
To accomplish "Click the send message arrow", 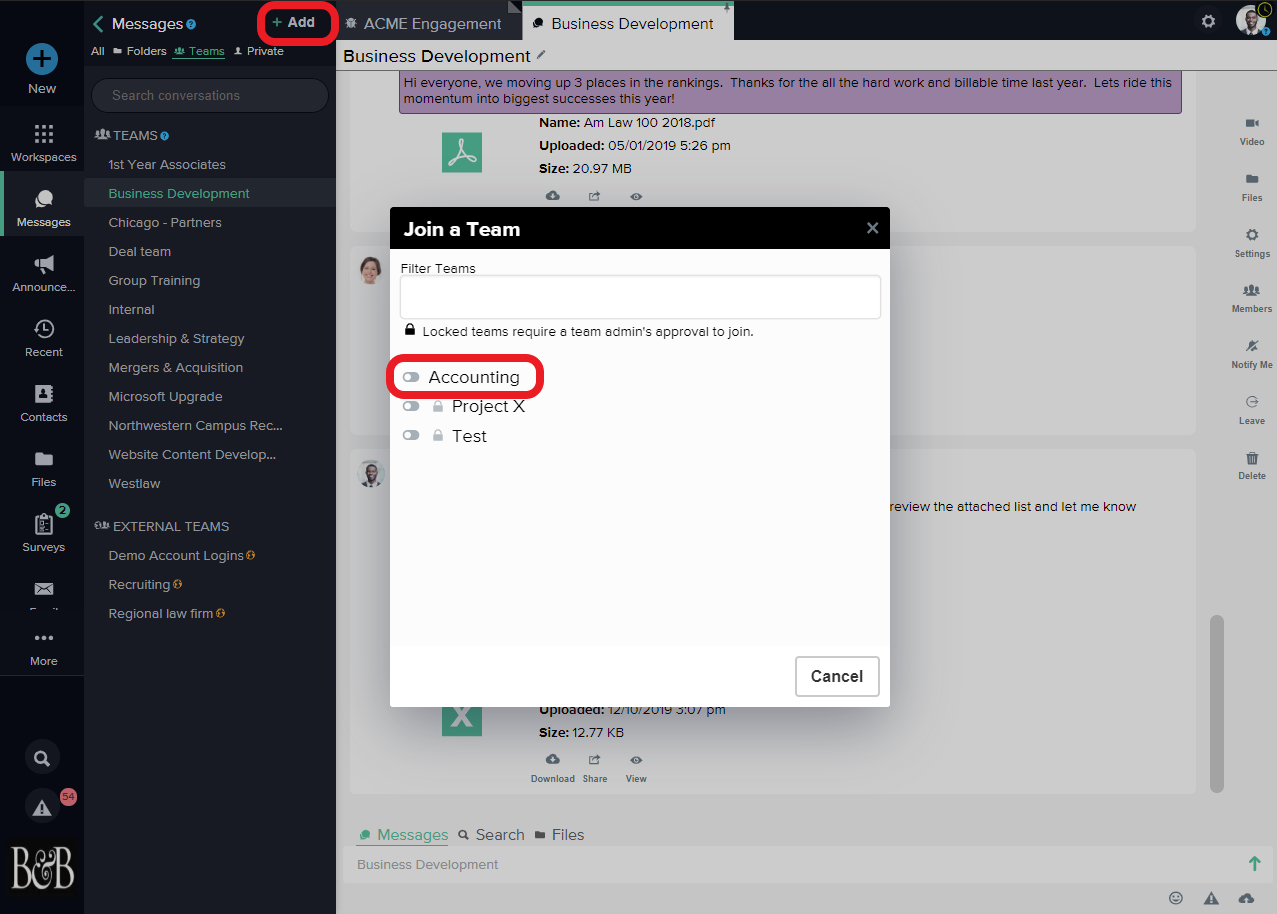I will click(1254, 864).
